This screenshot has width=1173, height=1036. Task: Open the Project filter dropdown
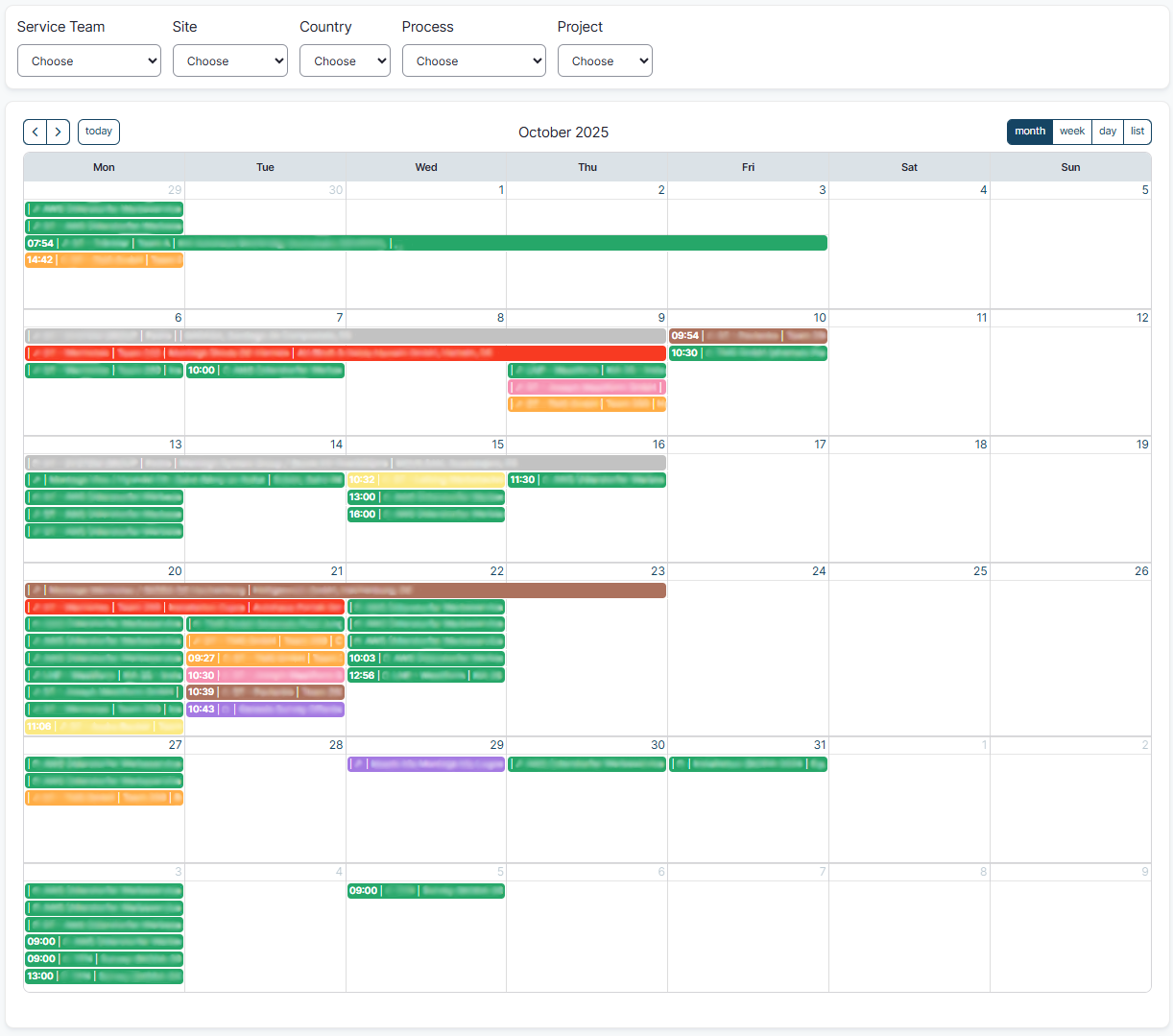coord(605,60)
